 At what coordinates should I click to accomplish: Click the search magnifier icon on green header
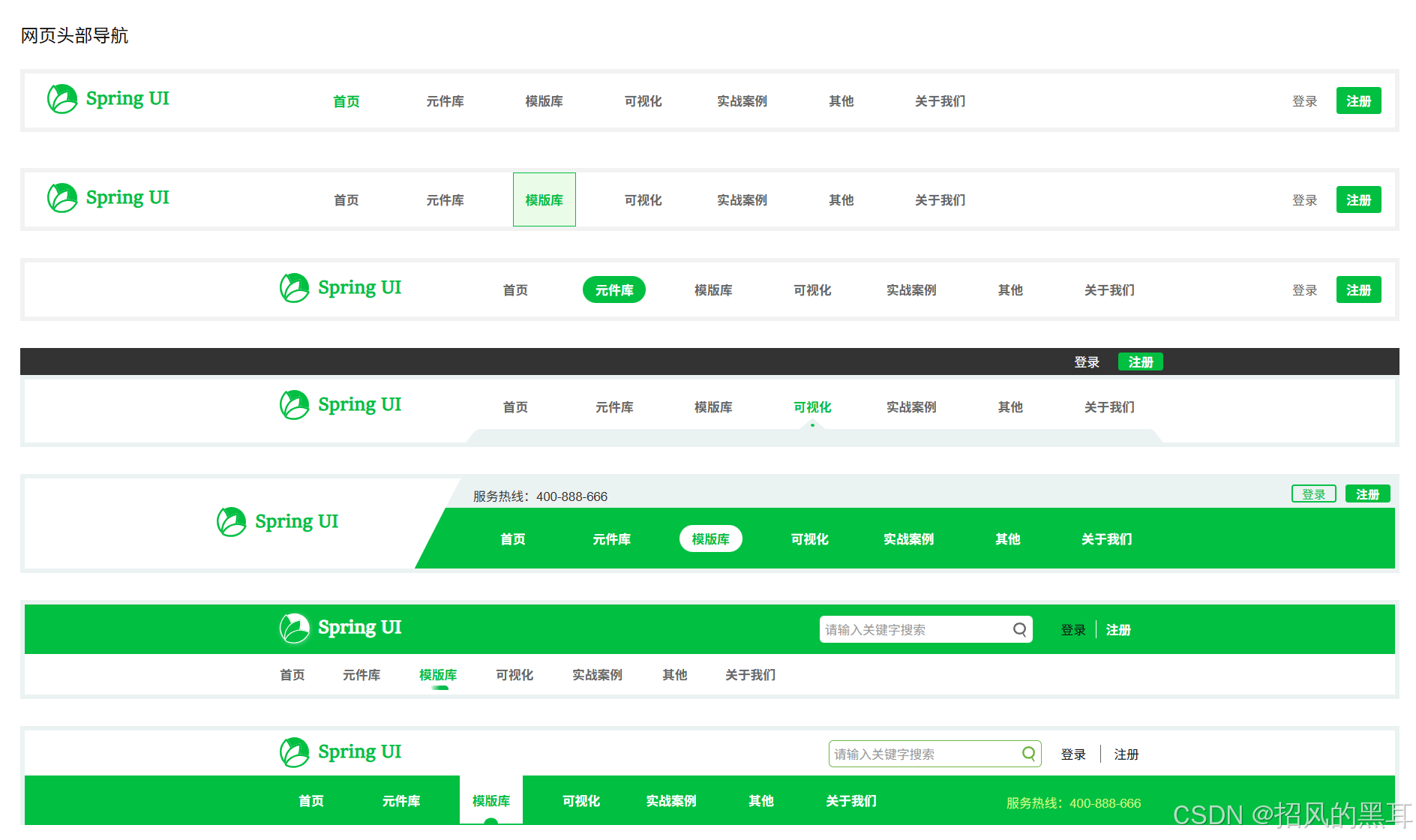tap(1019, 629)
